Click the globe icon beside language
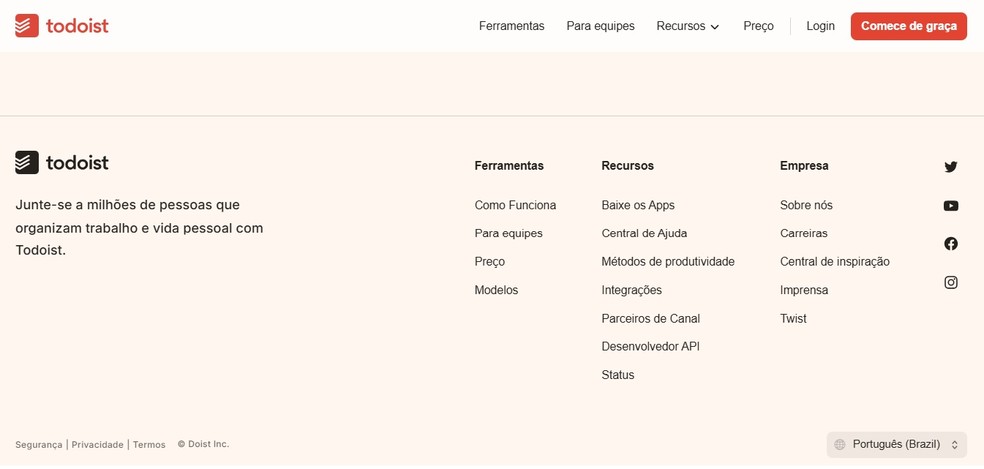This screenshot has width=984, height=469. coord(840,445)
